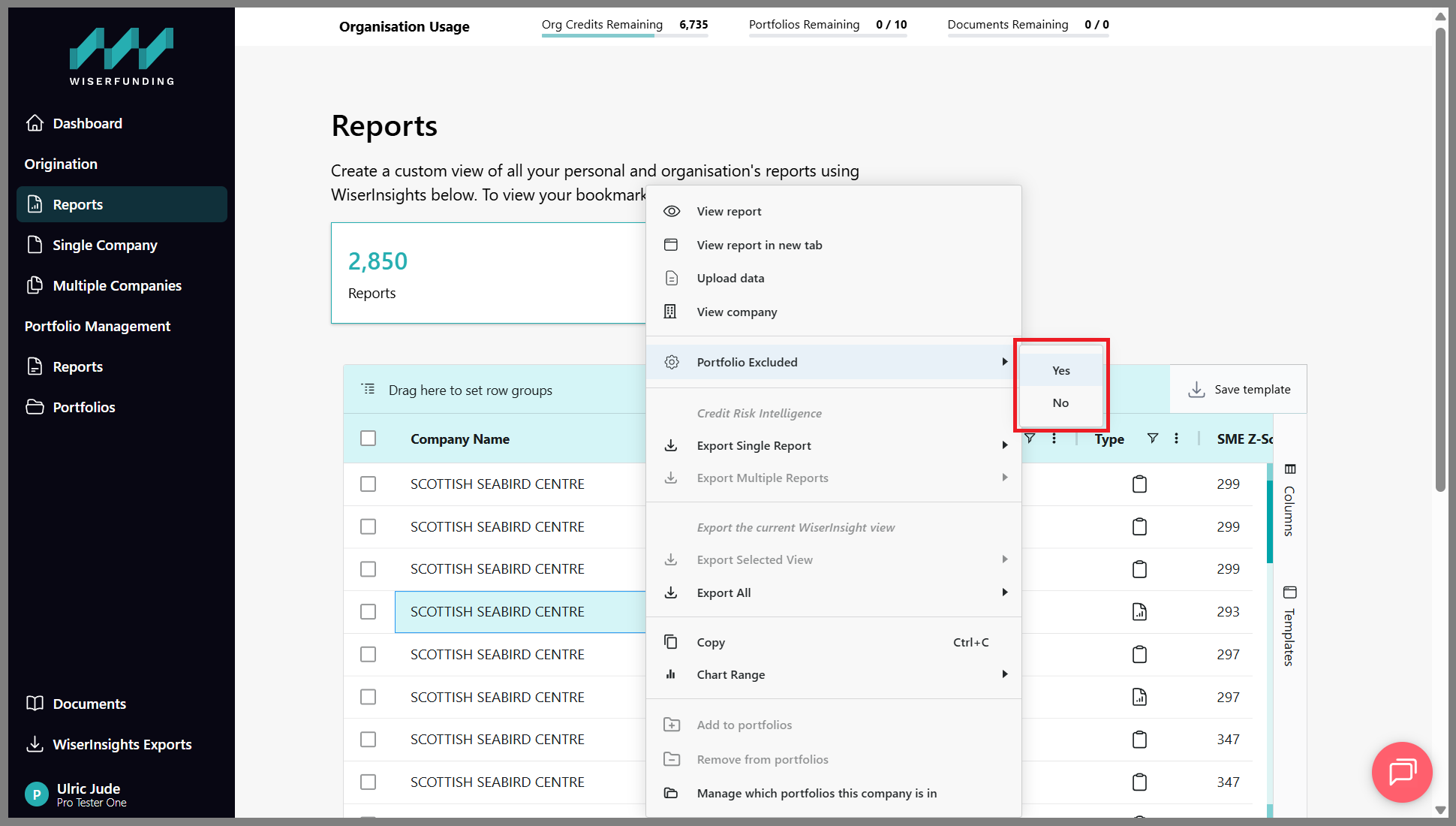Click the Chart Range bar chart icon
Viewport: 1456px width, 826px height.
[x=671, y=674]
